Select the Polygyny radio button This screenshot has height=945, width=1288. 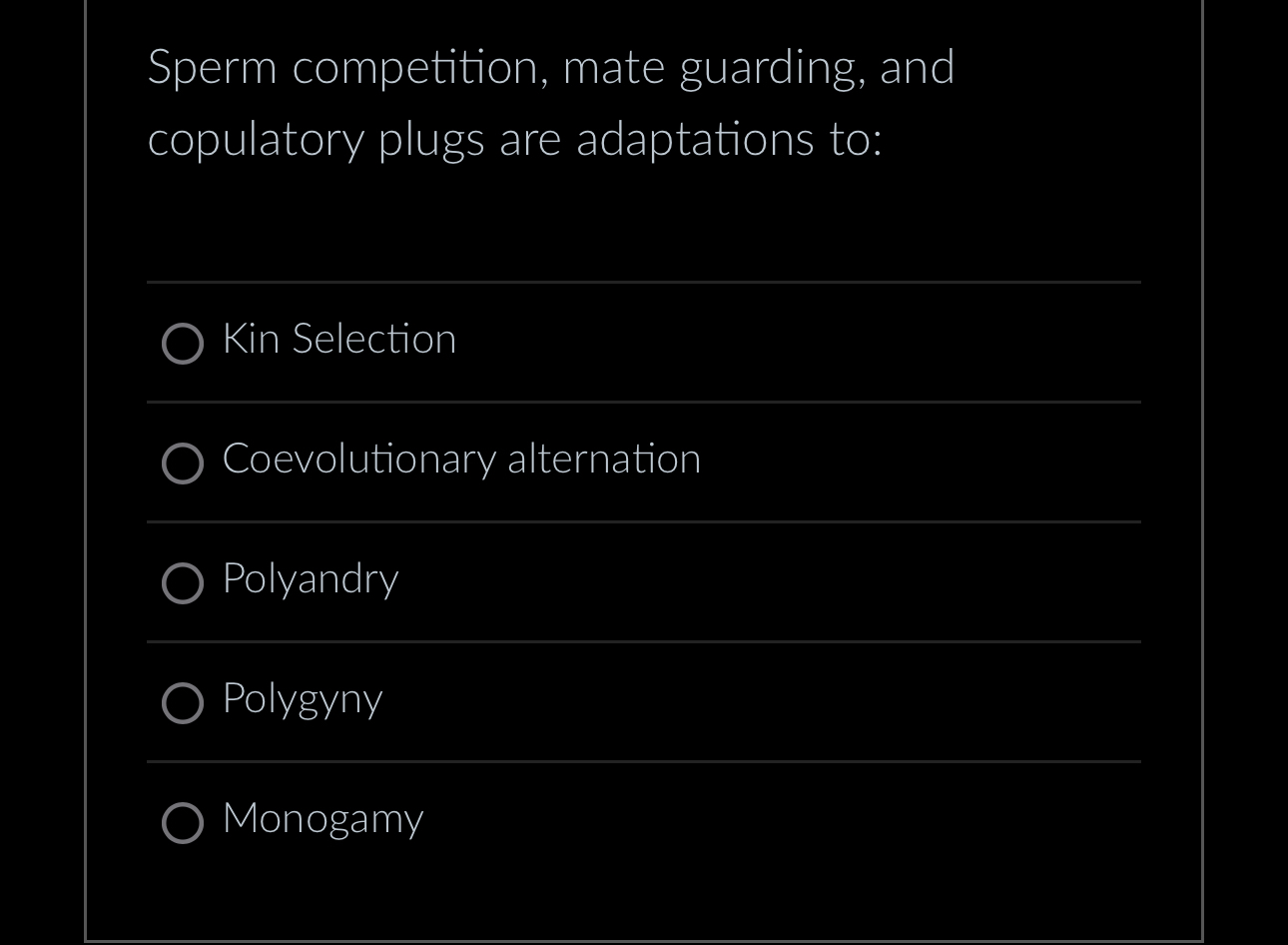click(x=183, y=703)
